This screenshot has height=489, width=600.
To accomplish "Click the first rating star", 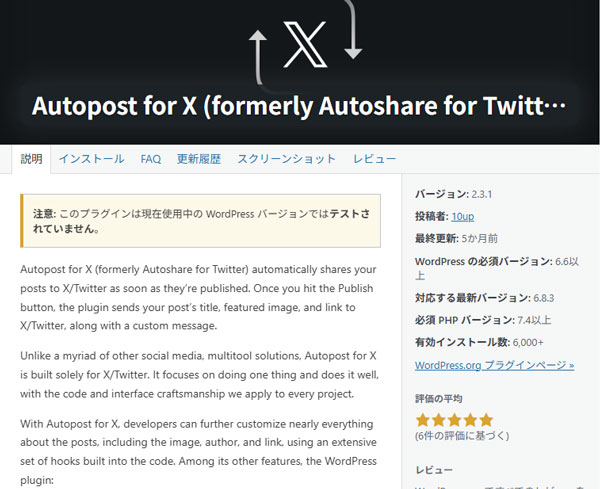I will tap(423, 420).
